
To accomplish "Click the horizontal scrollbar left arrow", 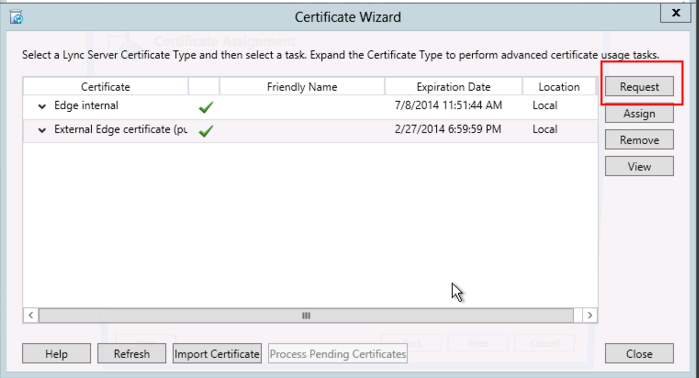I will point(31,316).
